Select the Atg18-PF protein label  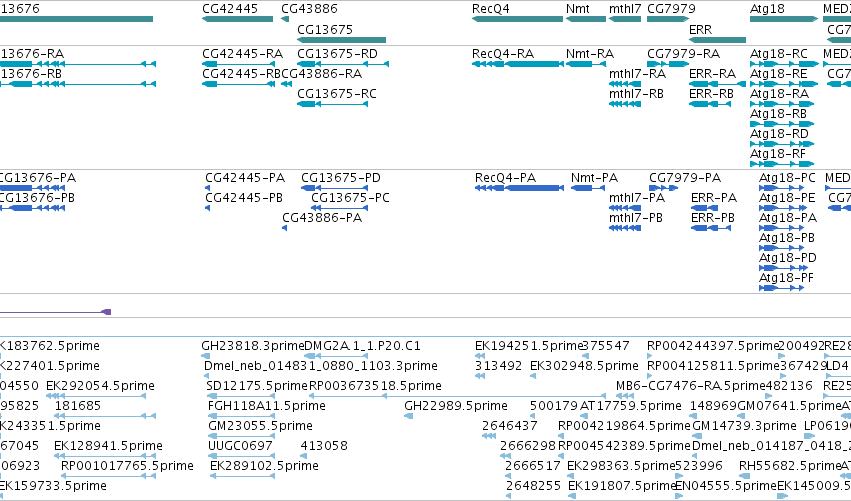(x=786, y=278)
